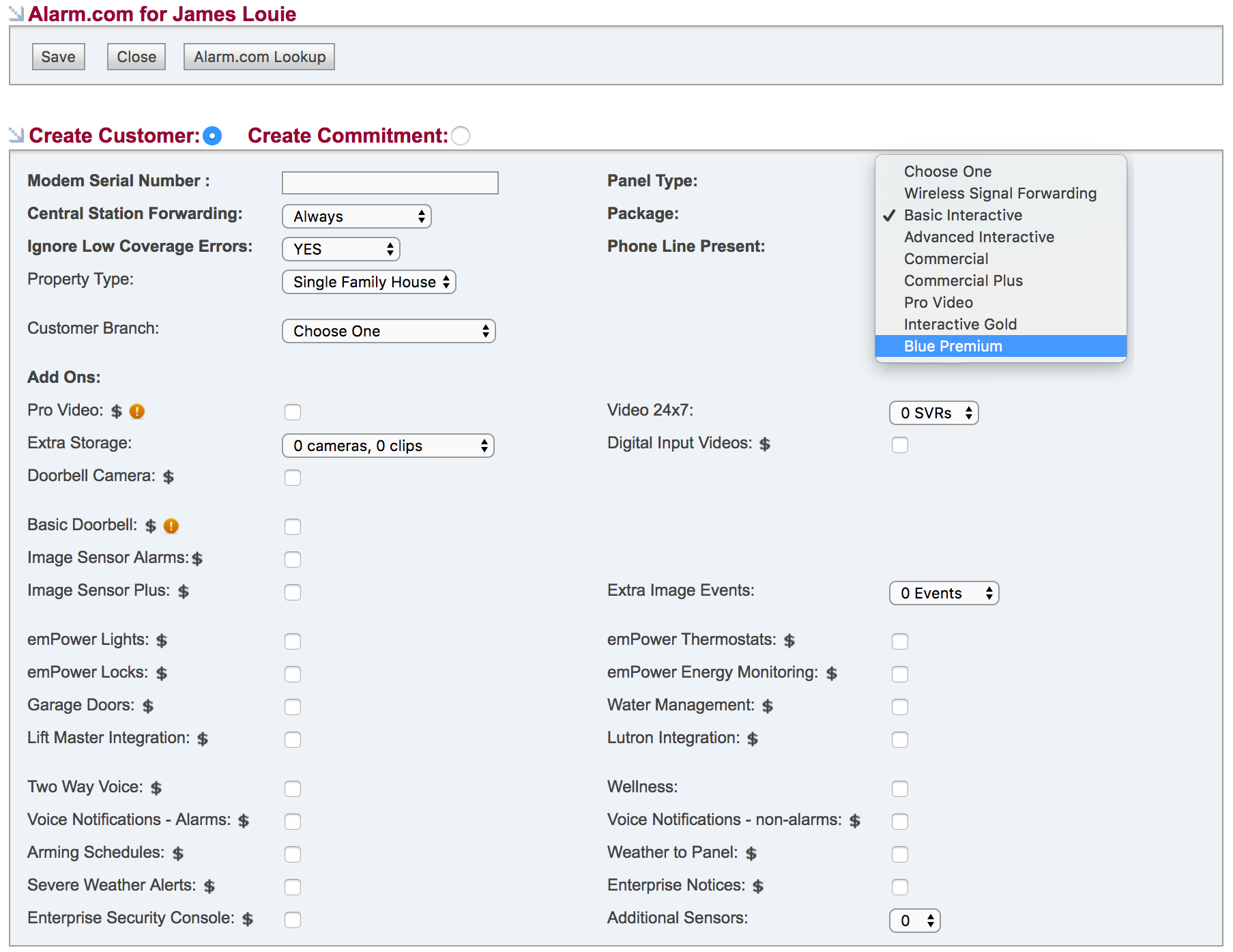This screenshot has width=1233, height=952.
Task: Check Image Sensor Alarms
Action: [x=293, y=560]
